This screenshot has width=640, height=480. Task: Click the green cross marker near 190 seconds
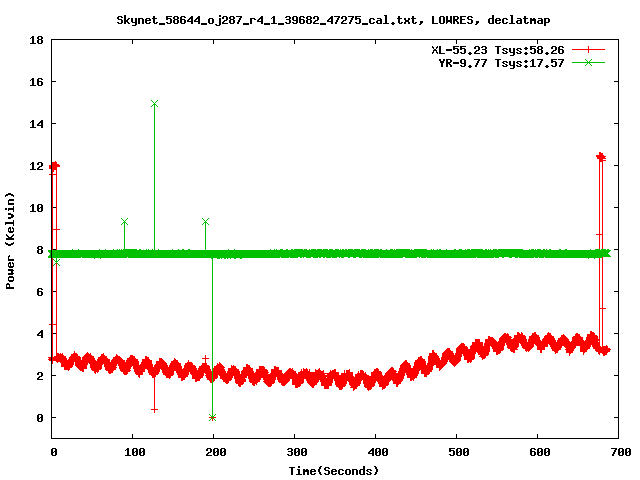tap(205, 222)
